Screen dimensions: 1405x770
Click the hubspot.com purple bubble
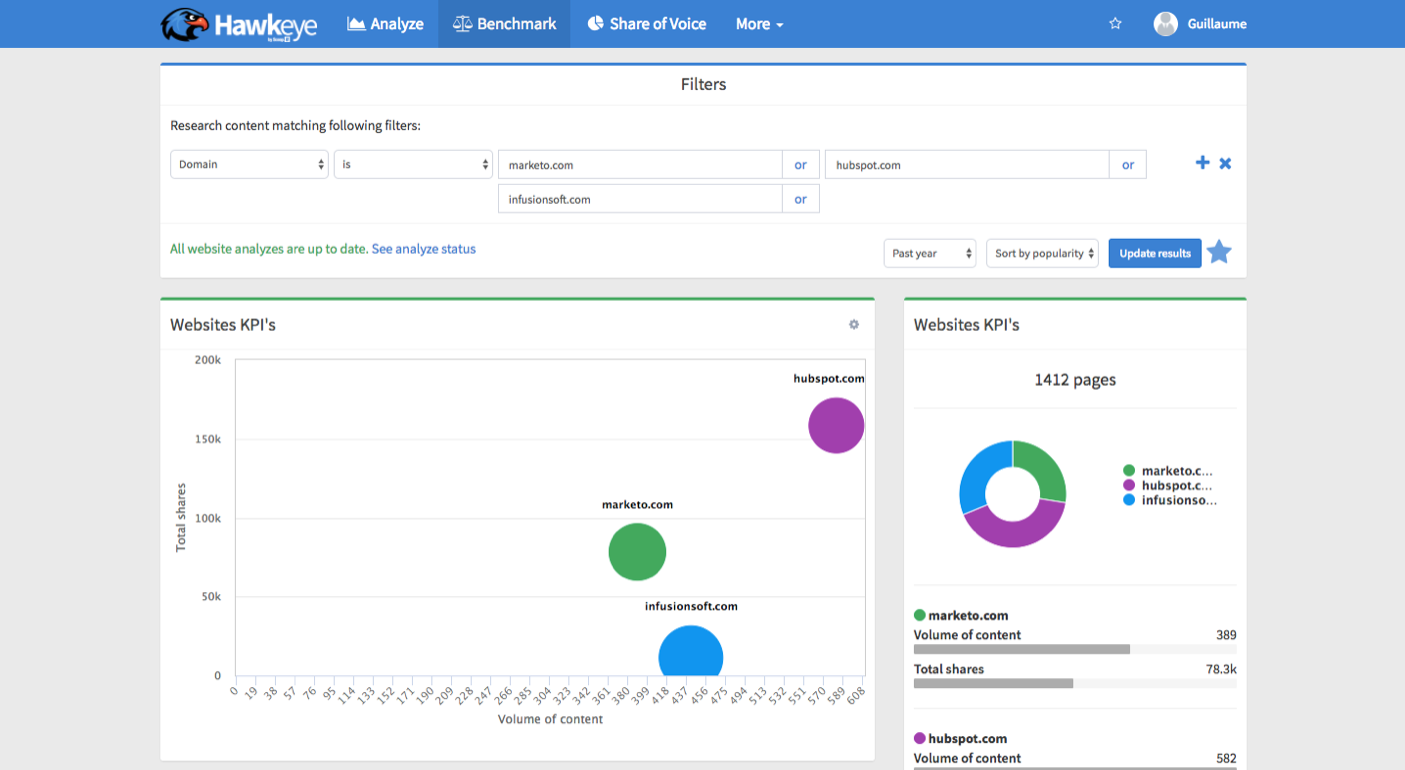(836, 425)
